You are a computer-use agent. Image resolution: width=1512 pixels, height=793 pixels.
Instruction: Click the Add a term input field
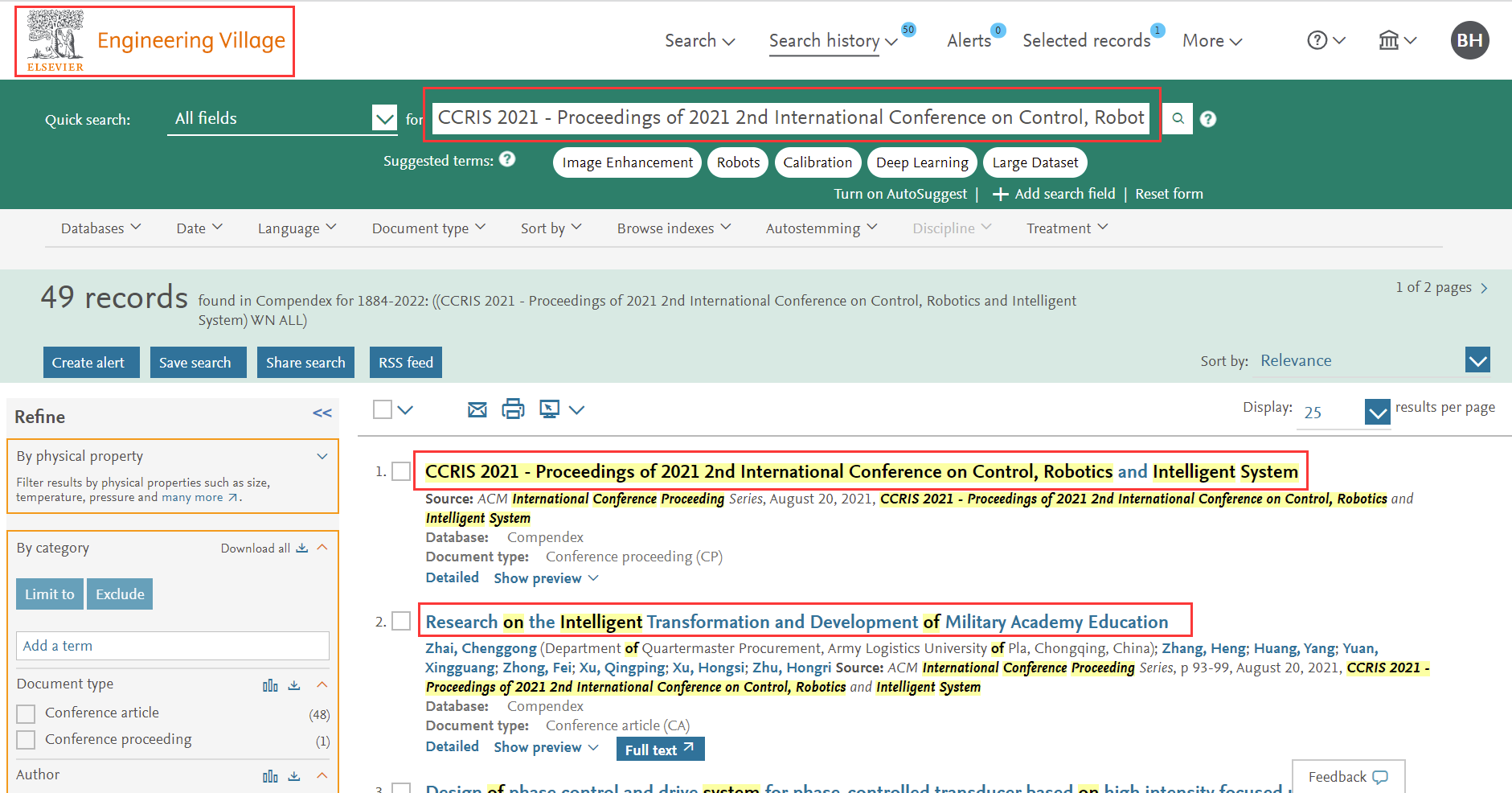(173, 646)
